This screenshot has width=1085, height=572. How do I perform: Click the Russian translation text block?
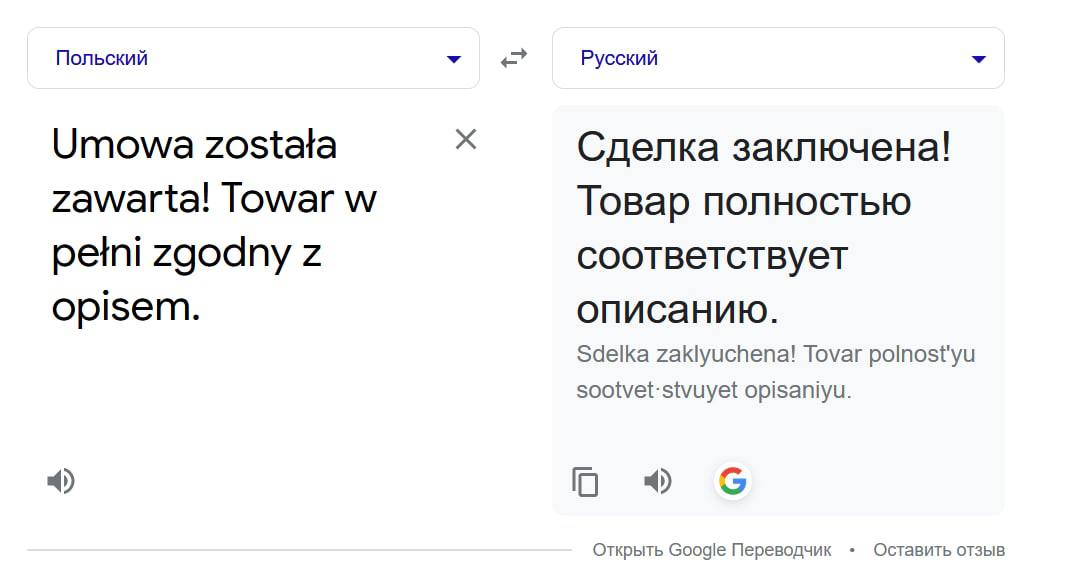(x=764, y=228)
